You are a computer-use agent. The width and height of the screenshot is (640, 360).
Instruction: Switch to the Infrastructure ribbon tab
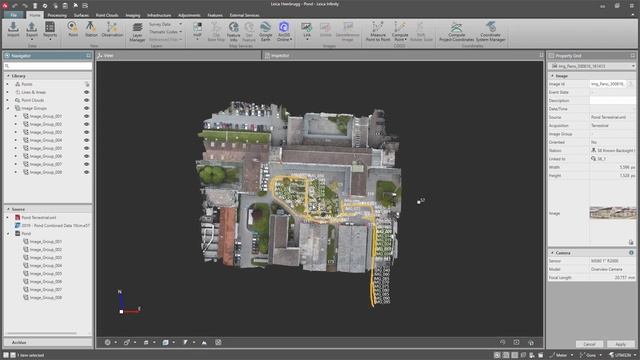[159, 15]
